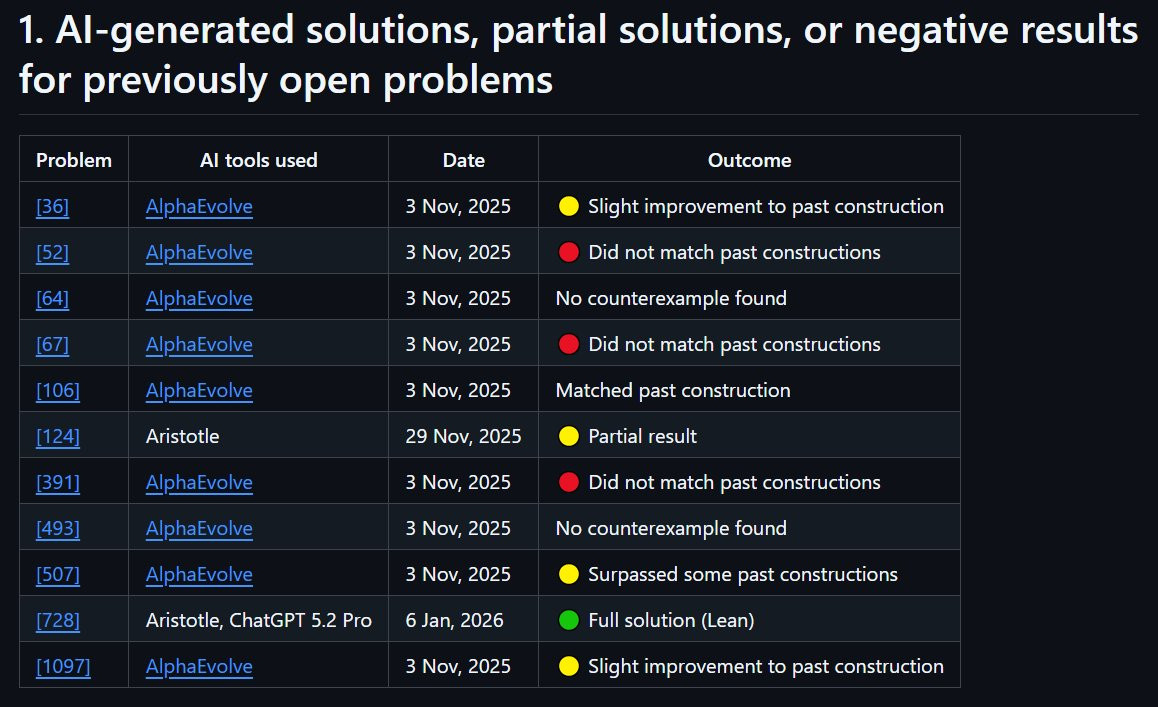Click the yellow circle beside Partial result

(x=569, y=436)
